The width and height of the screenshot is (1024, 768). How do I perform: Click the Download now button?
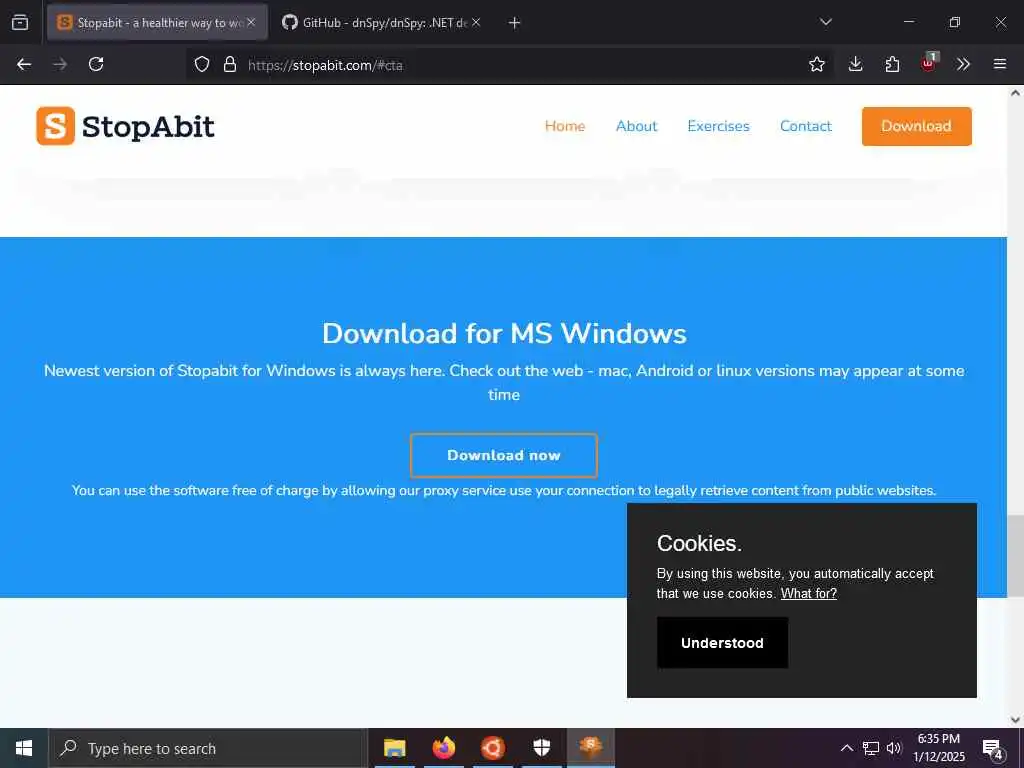pyautogui.click(x=504, y=455)
